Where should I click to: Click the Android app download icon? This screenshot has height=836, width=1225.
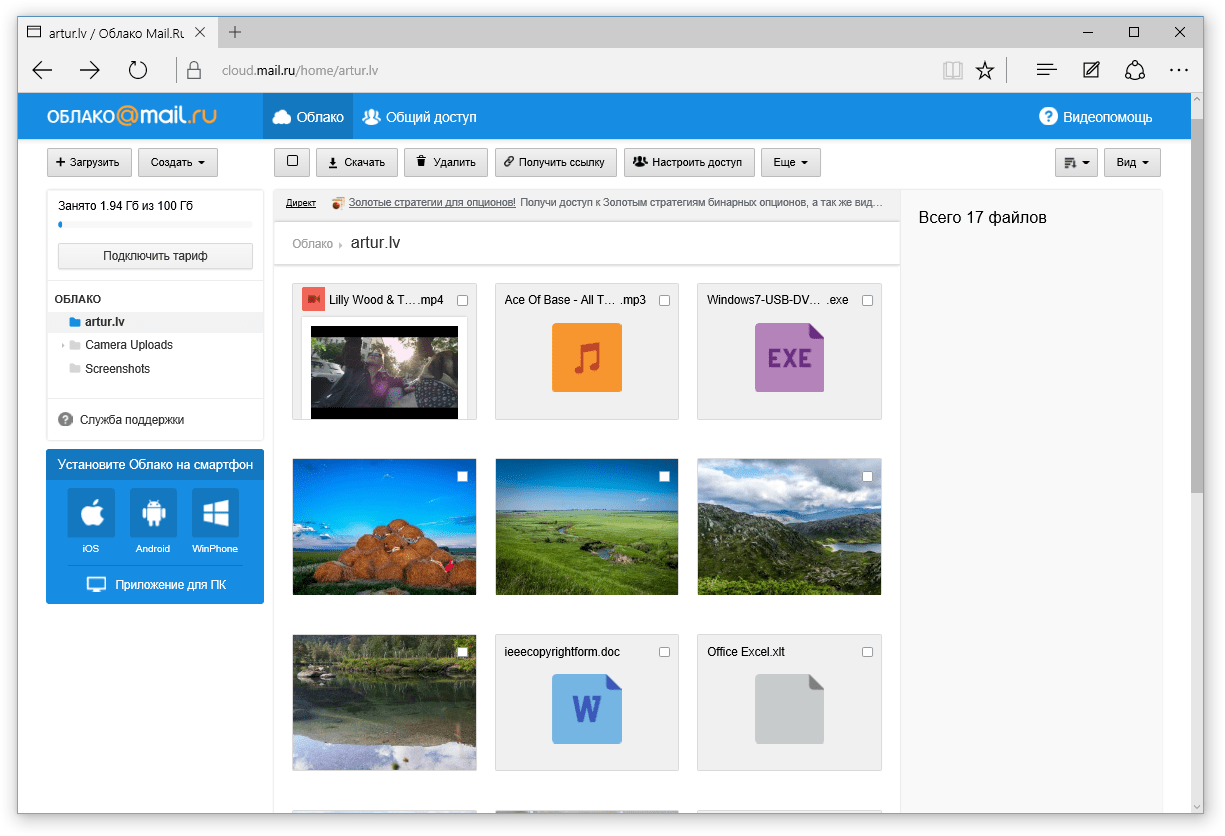click(153, 513)
